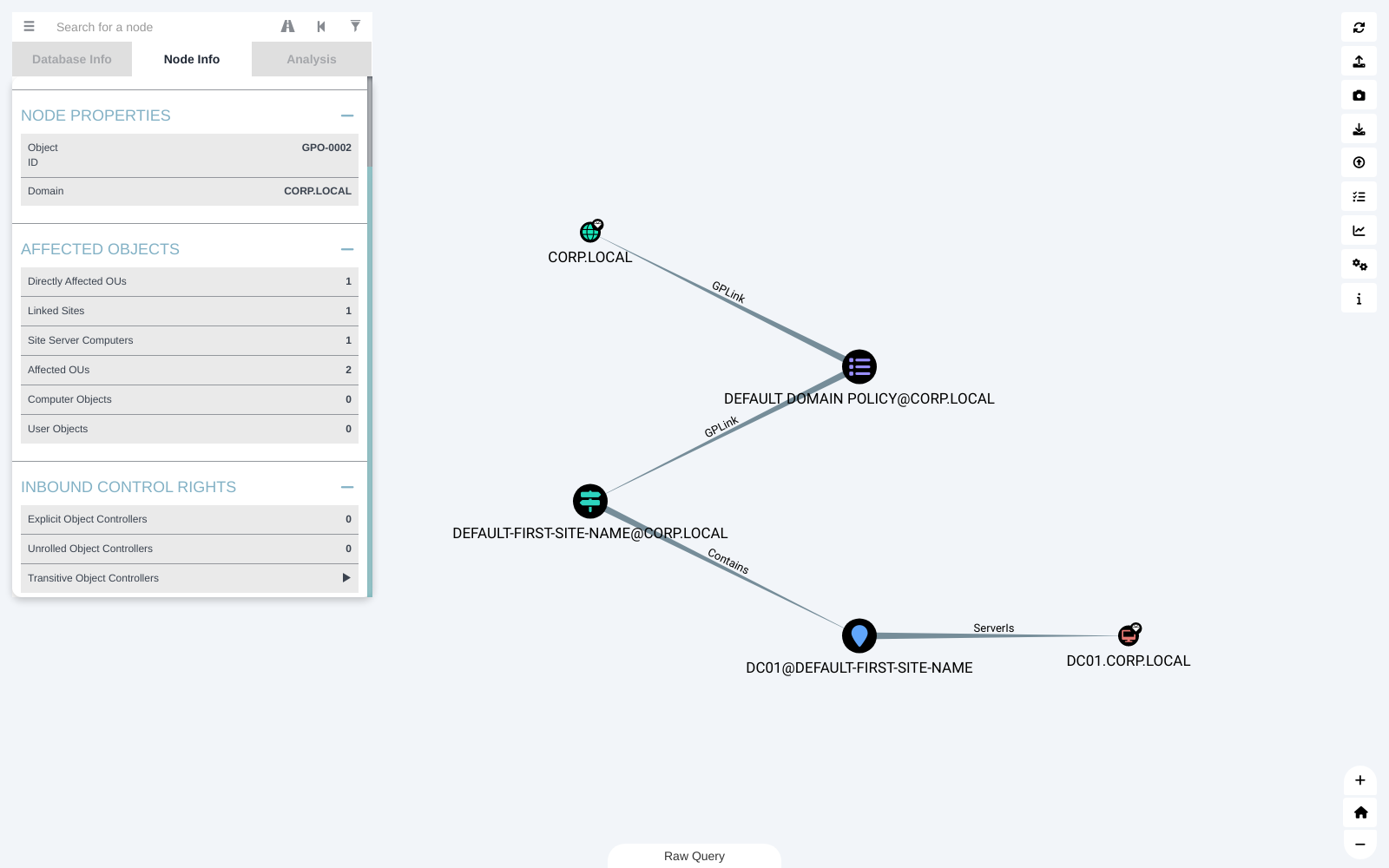Screen dimensions: 1389x868
Task: Switch to the Analysis tab
Action: coord(312,59)
